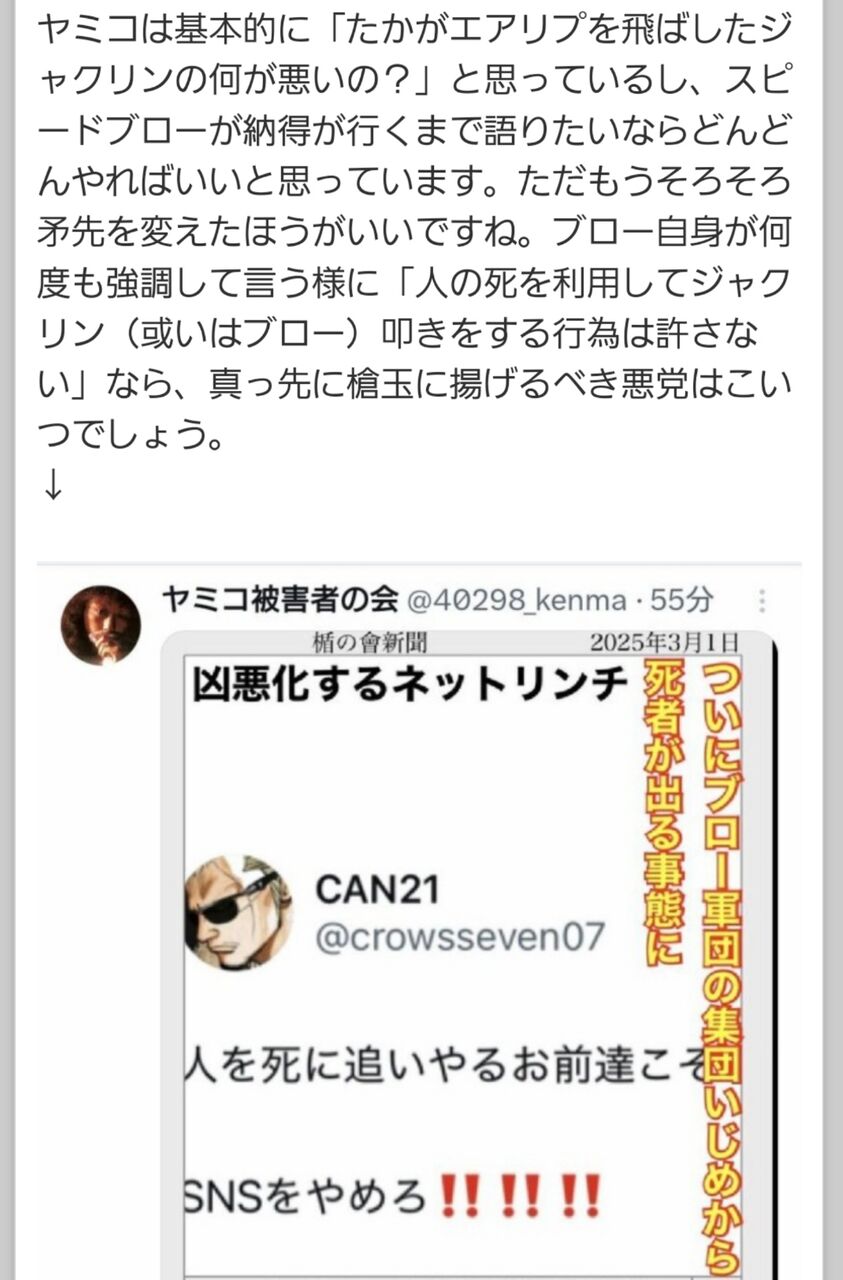Open the ヤミコ被害者の会 profile picture
This screenshot has height=1280, width=843.
tap(100, 625)
